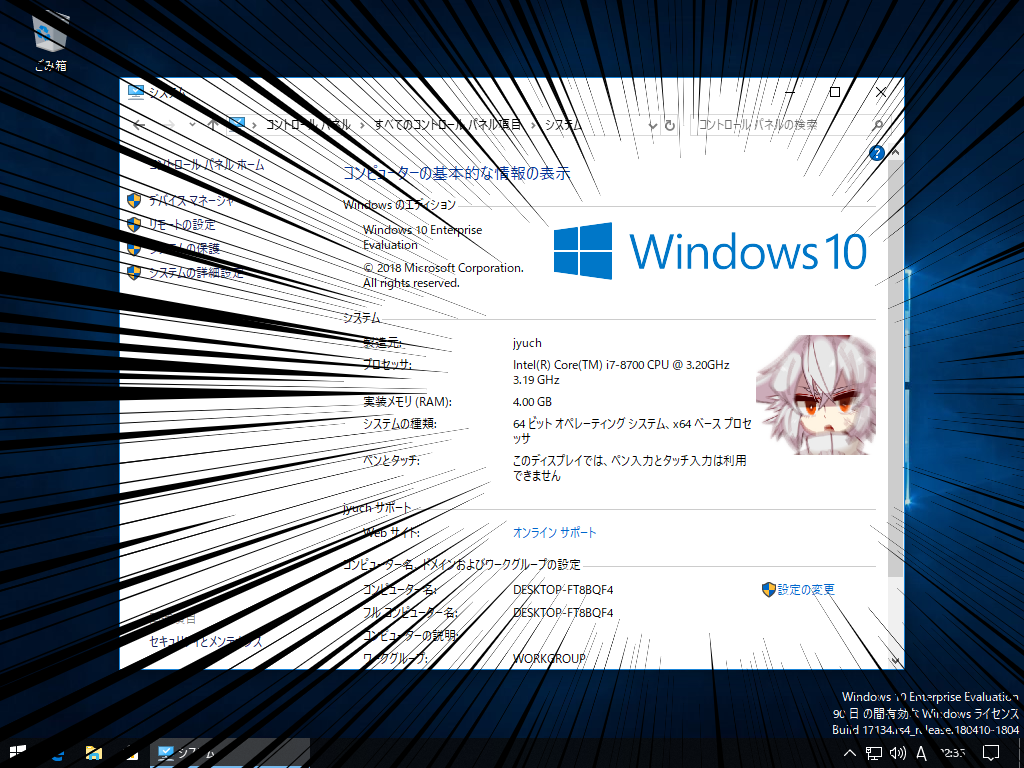This screenshot has height=768, width=1024.
Task: Open the network tray icon
Action: click(874, 753)
